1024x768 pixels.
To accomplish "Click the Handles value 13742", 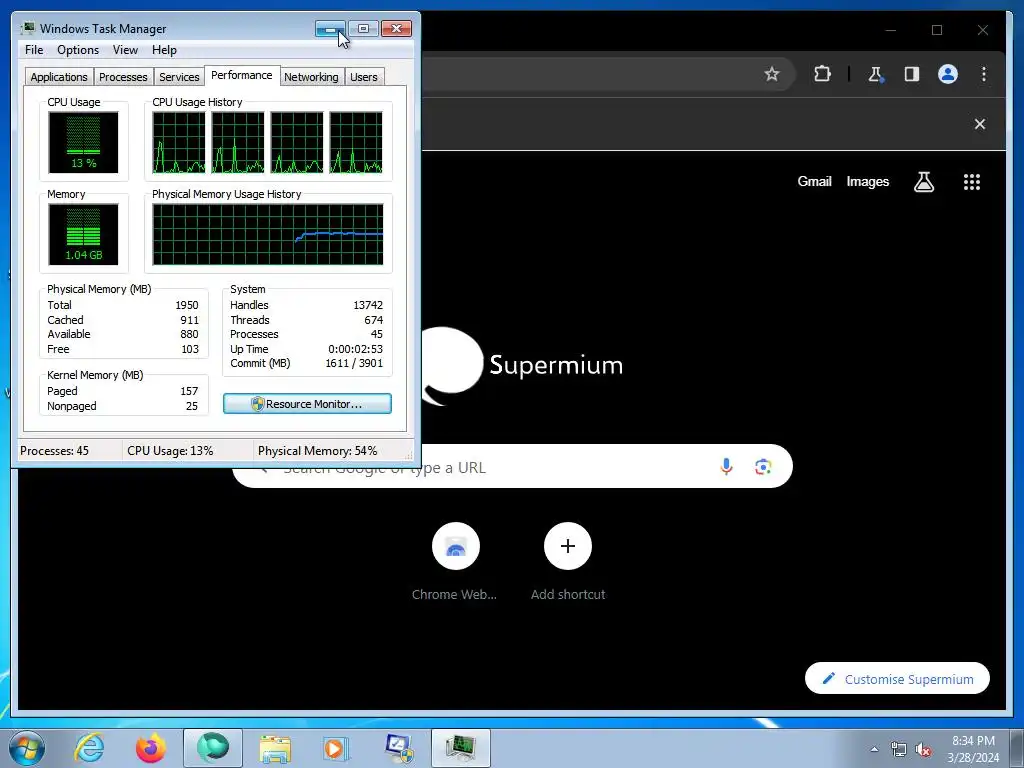I will tap(368, 305).
